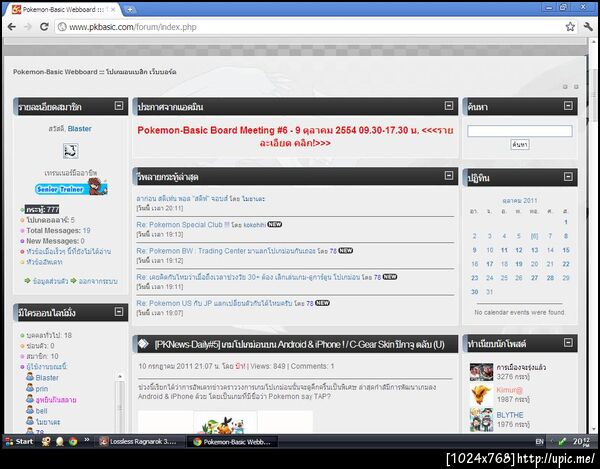Viewport: 600px width, 469px height.
Task: Collapse the admin announcement panel
Action: 449,106
